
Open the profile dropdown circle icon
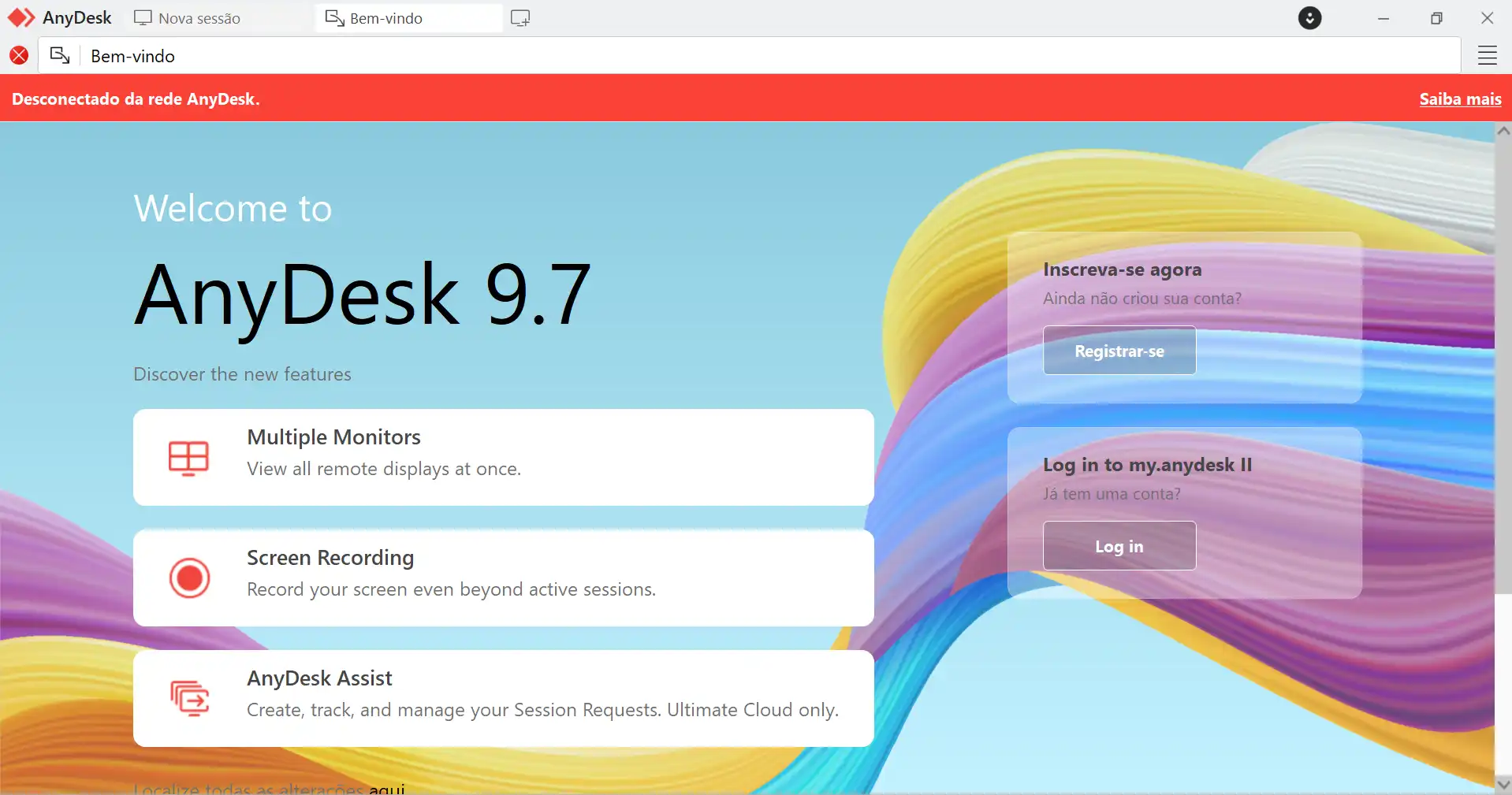pyautogui.click(x=1309, y=18)
